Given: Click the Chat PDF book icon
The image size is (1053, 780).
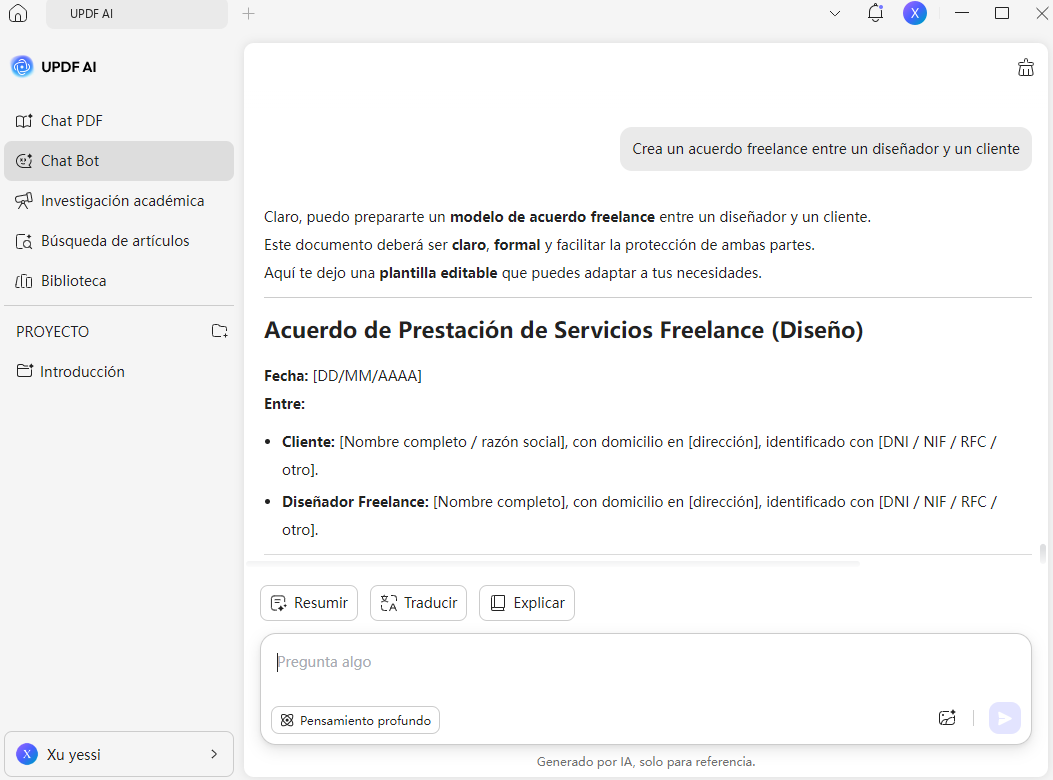Looking at the screenshot, I should (24, 121).
